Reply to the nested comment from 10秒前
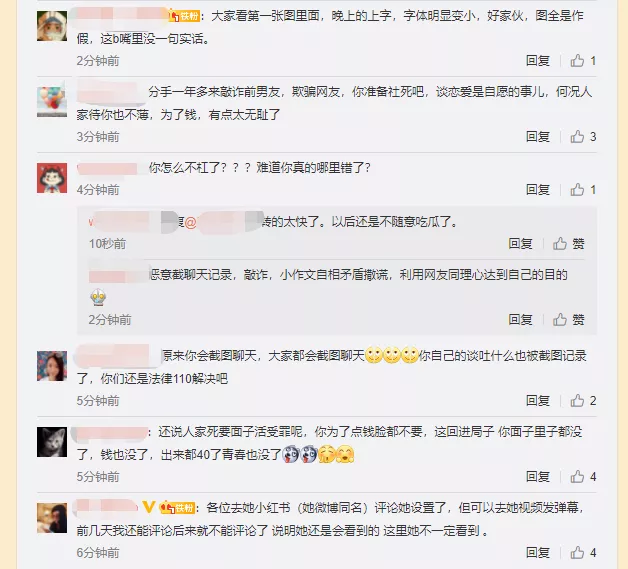Viewport: 628px width, 569px height. [x=520, y=243]
